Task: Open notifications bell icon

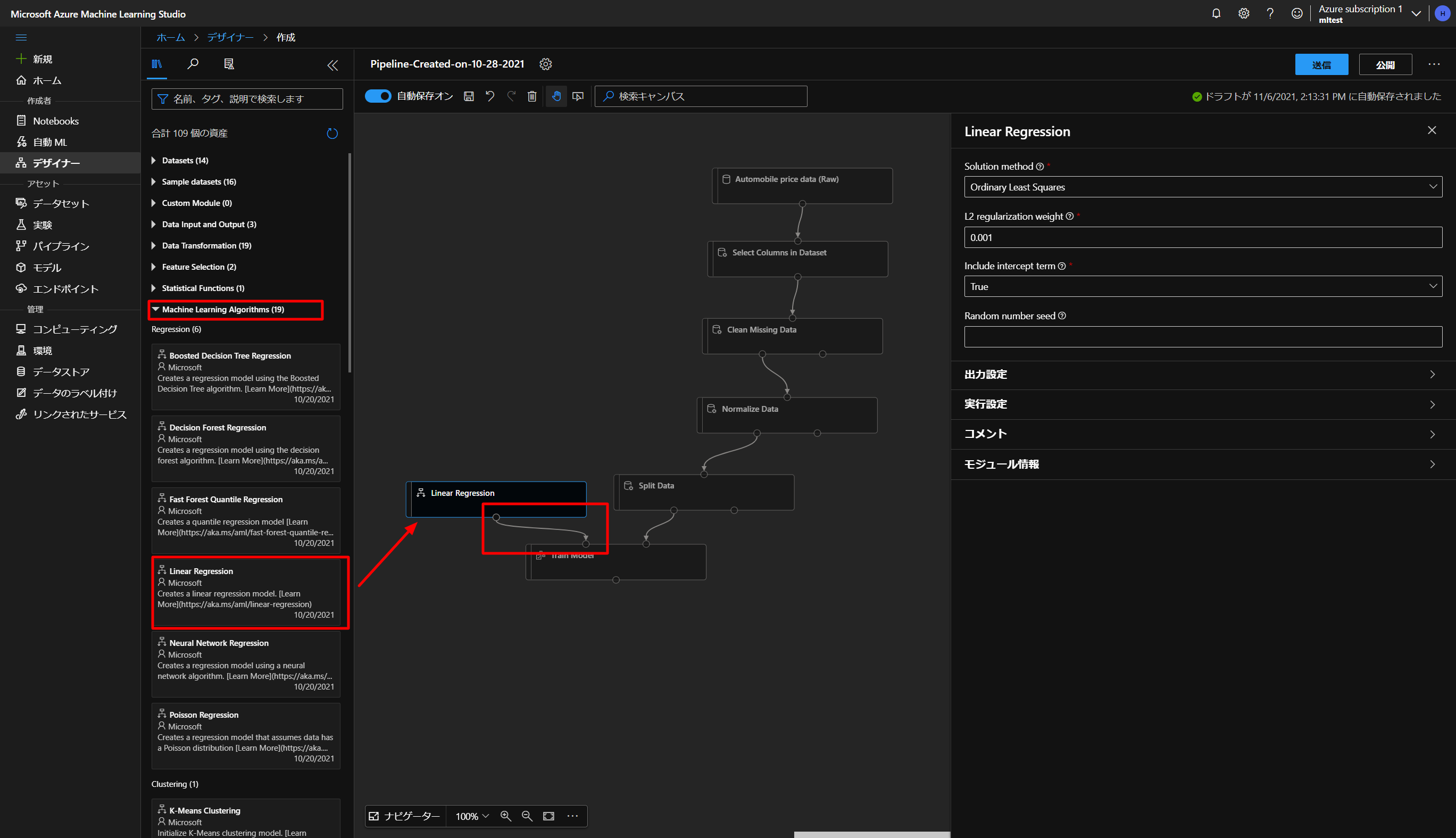Action: [1216, 13]
